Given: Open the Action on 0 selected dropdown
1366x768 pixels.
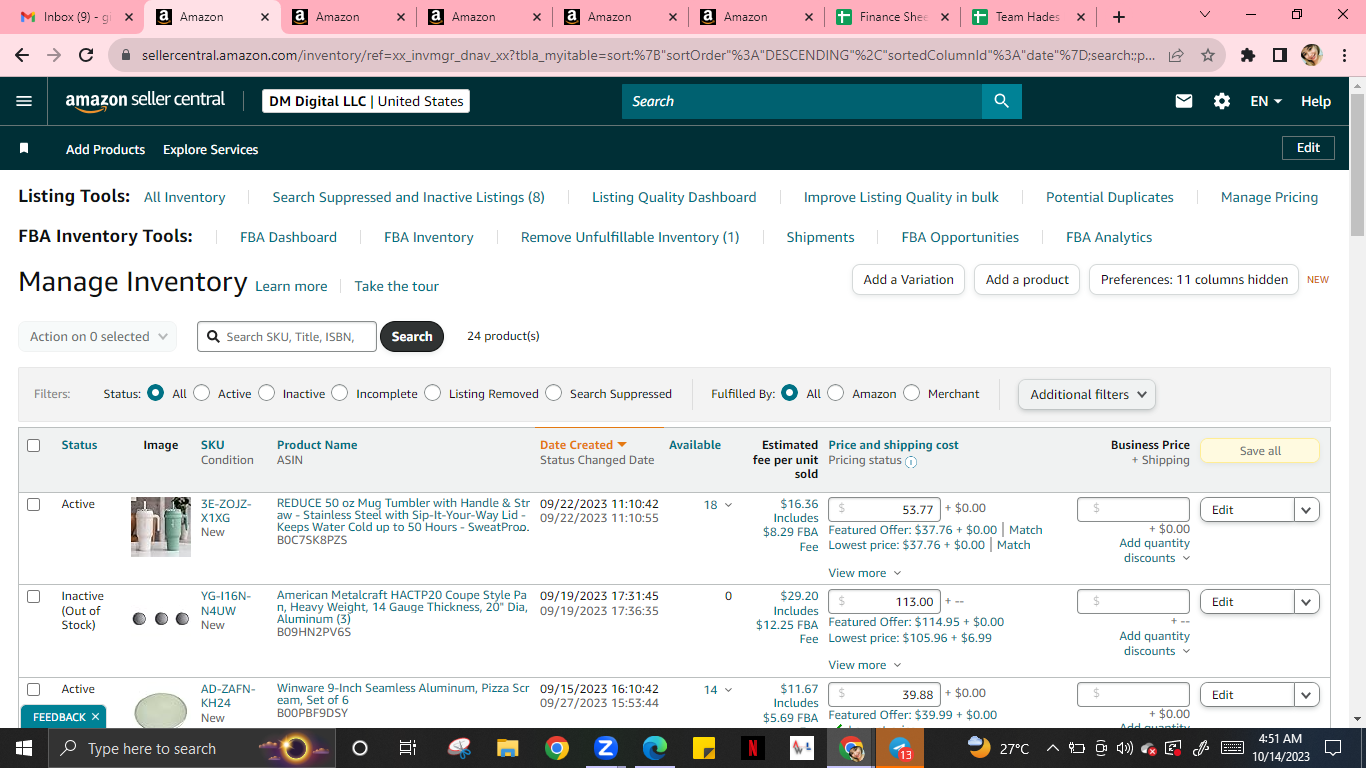Looking at the screenshot, I should (98, 337).
